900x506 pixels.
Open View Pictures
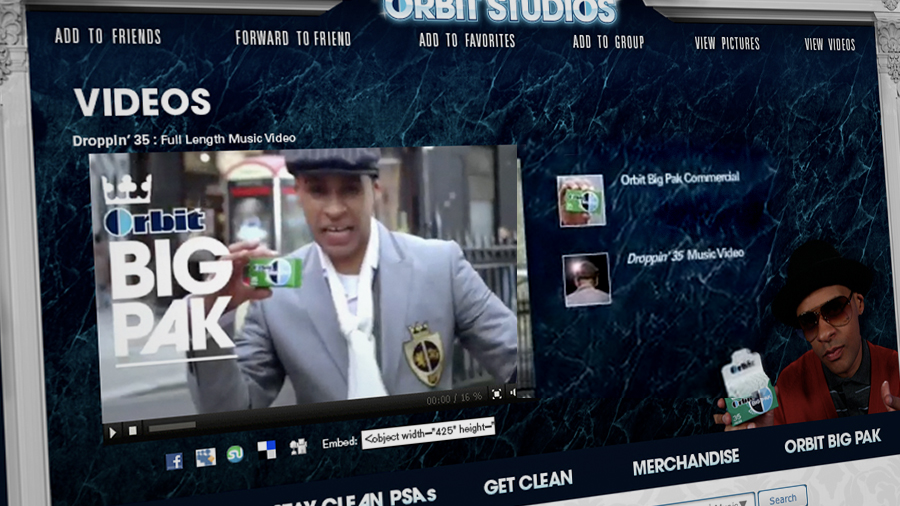pyautogui.click(x=727, y=44)
